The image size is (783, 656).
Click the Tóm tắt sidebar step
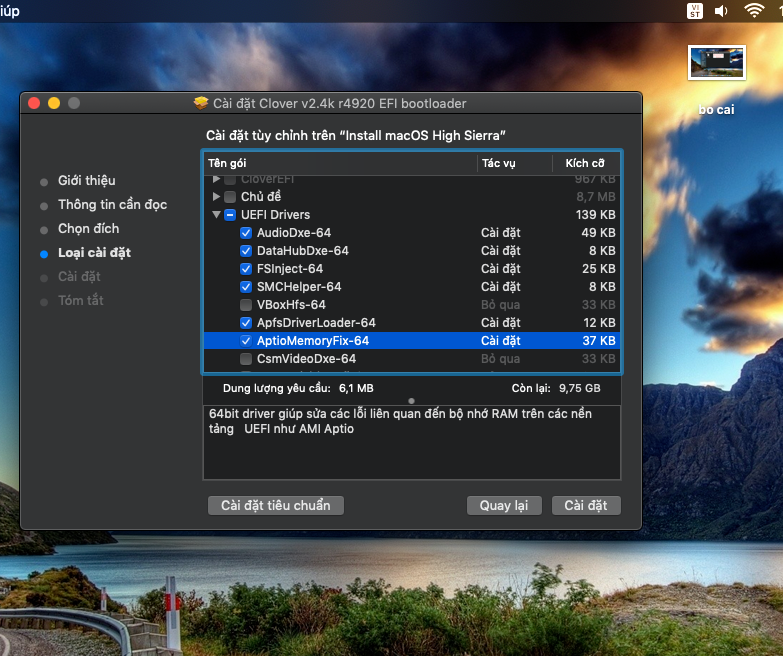click(x=80, y=301)
